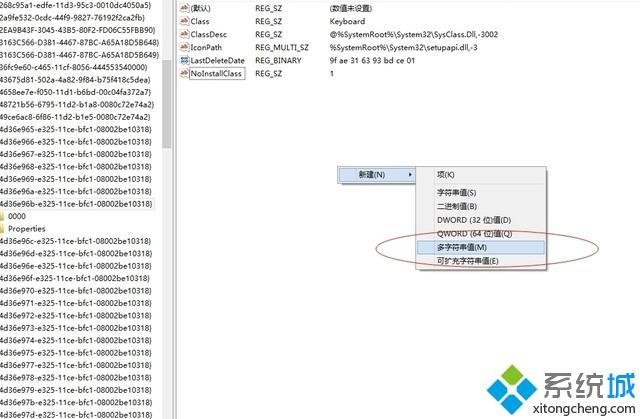Select key starting 4d36e977-e325
This screenshot has width=640, height=419.
tap(76, 365)
